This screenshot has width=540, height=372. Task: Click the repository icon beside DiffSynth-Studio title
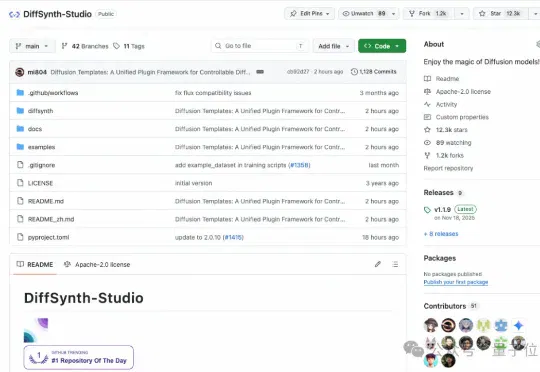pyautogui.click(x=14, y=14)
